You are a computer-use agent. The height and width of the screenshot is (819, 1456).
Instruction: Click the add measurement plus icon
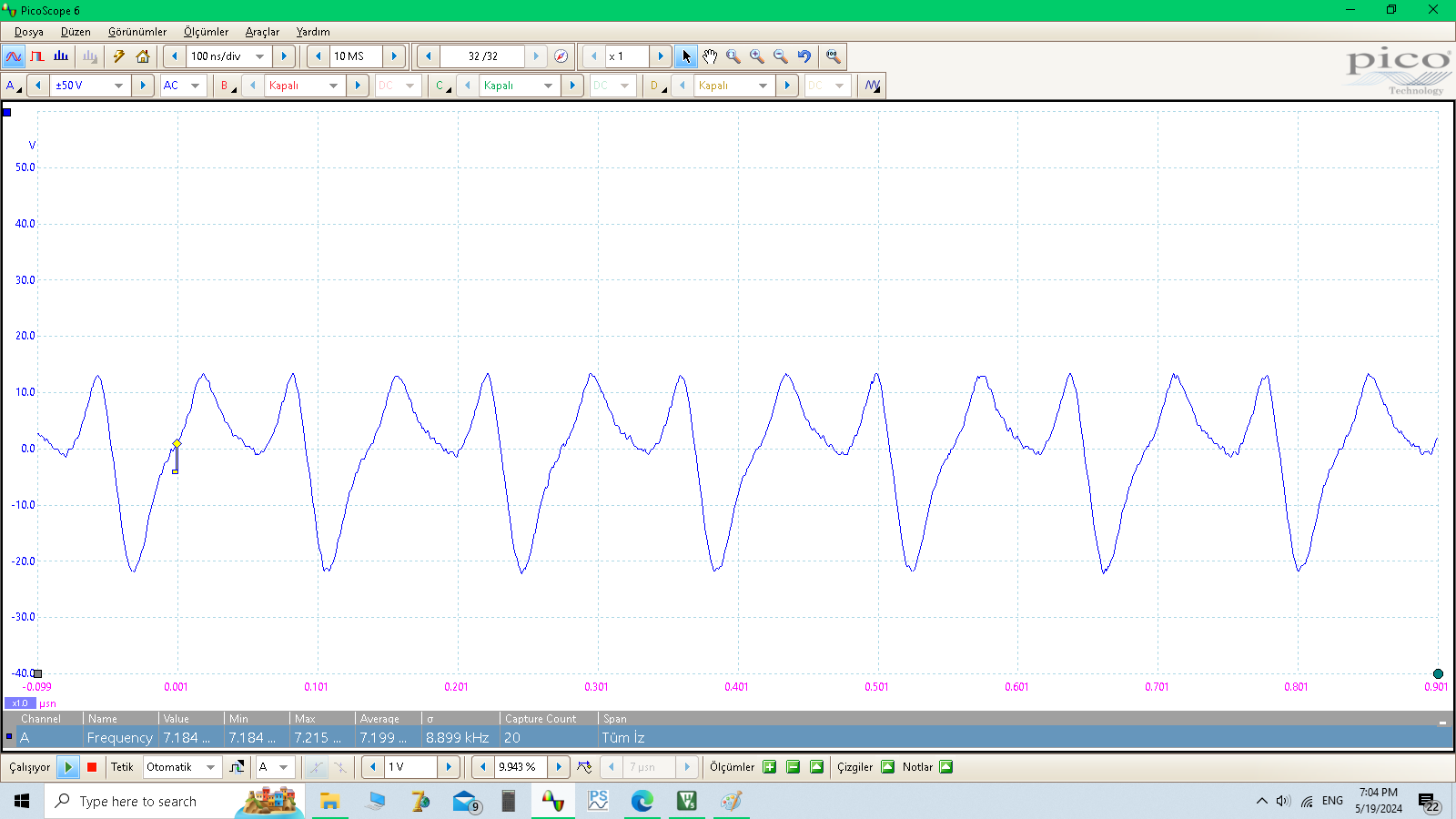(770, 767)
